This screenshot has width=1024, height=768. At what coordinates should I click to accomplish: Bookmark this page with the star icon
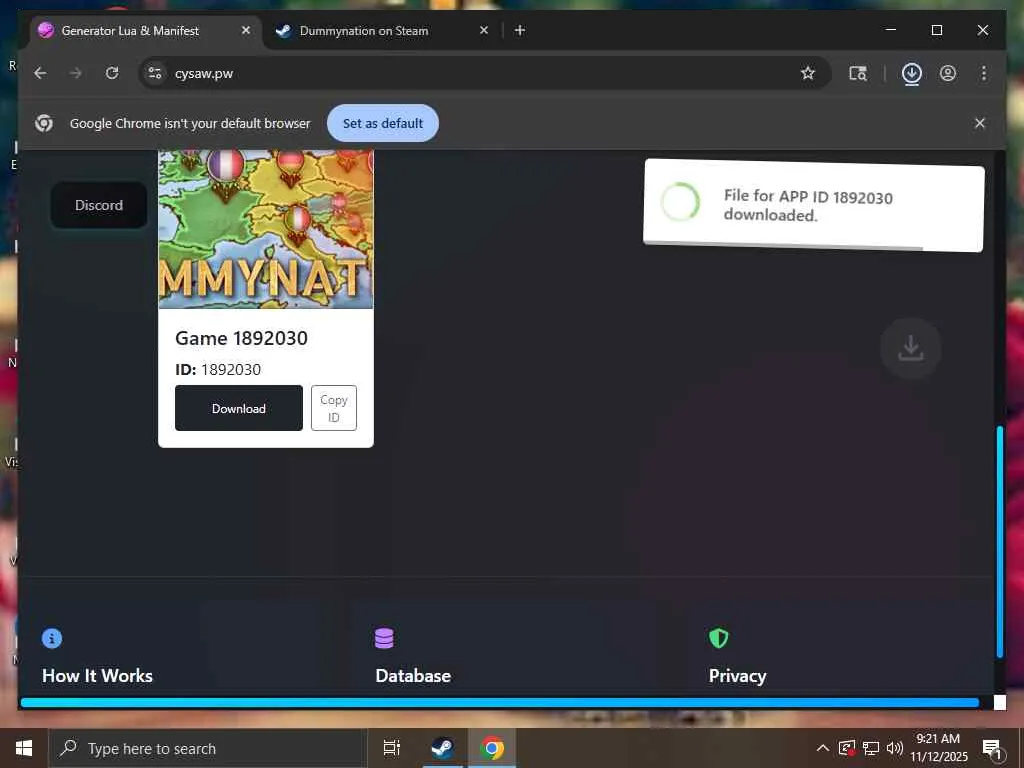pos(808,73)
